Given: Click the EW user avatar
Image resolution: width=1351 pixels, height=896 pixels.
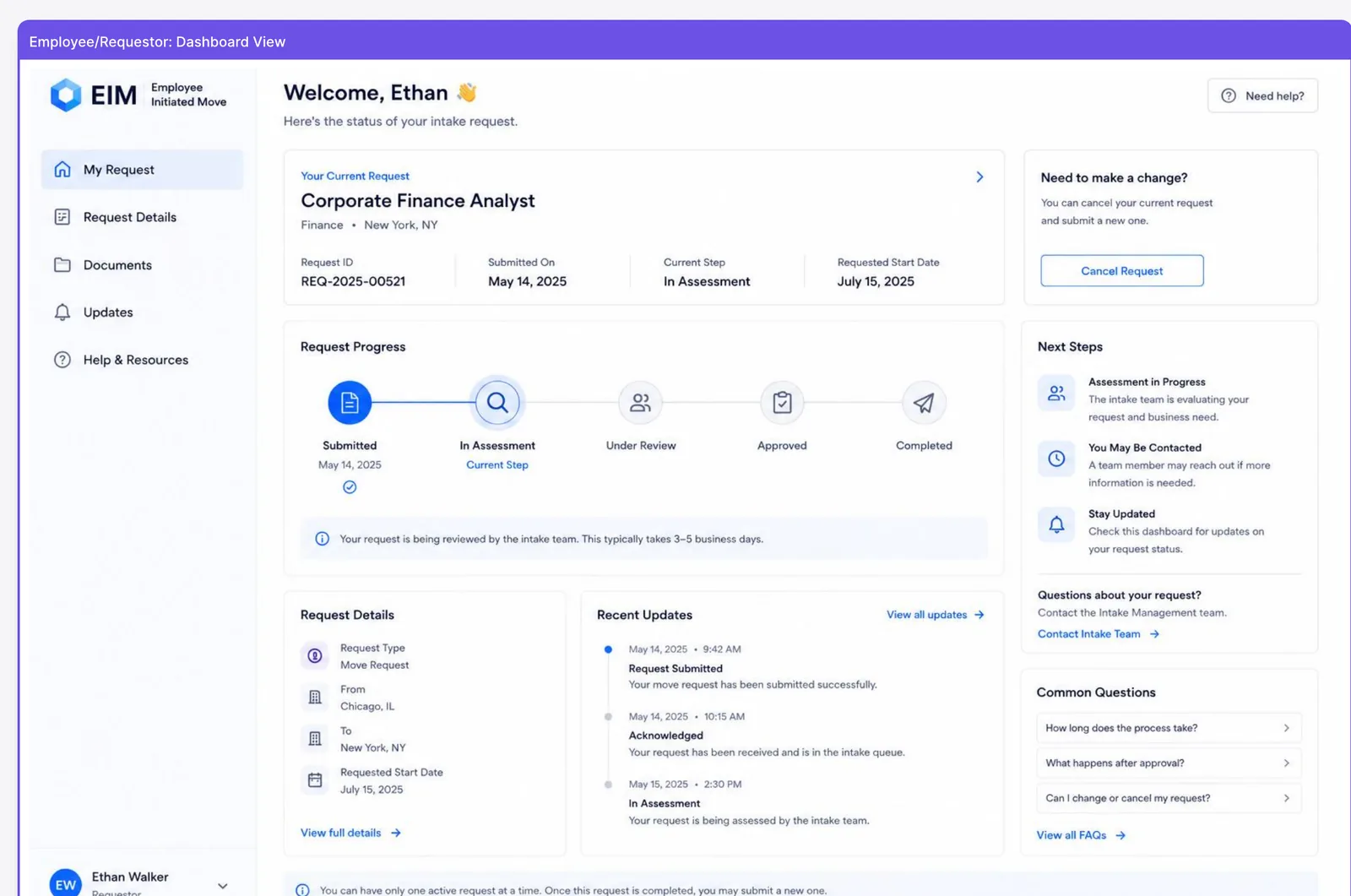Looking at the screenshot, I should coord(66,883).
